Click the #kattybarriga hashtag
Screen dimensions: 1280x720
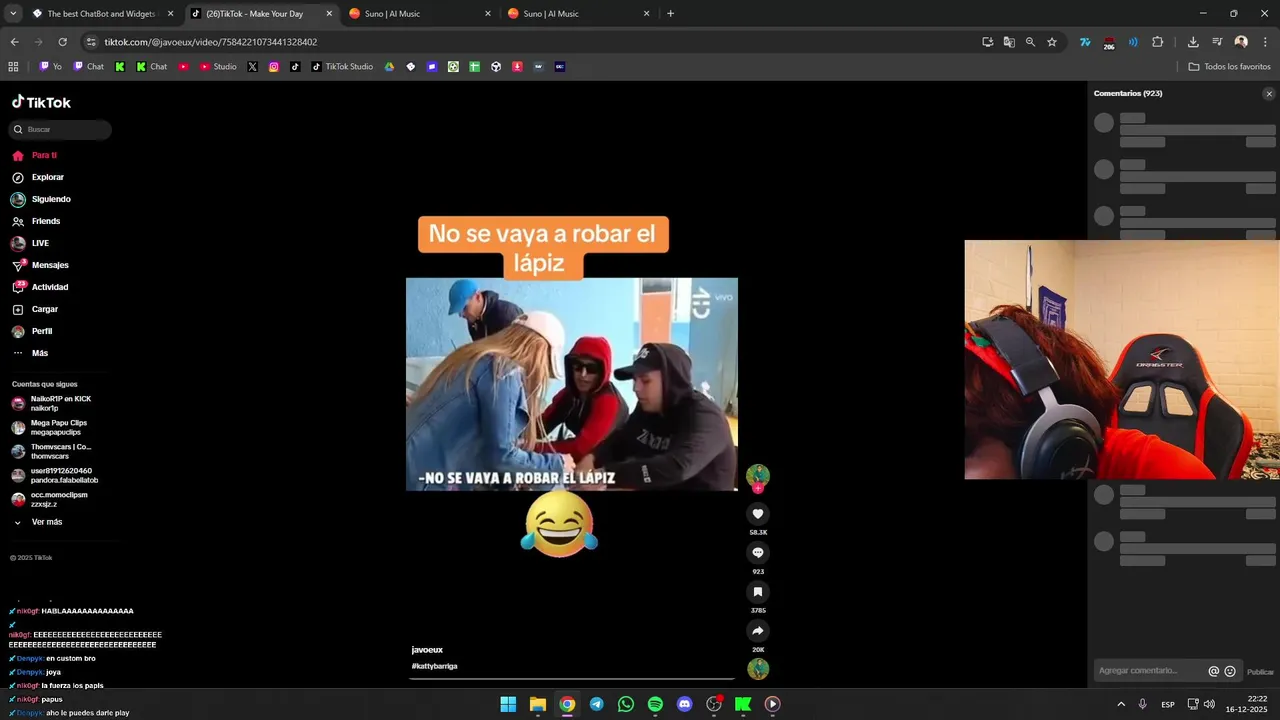434,666
